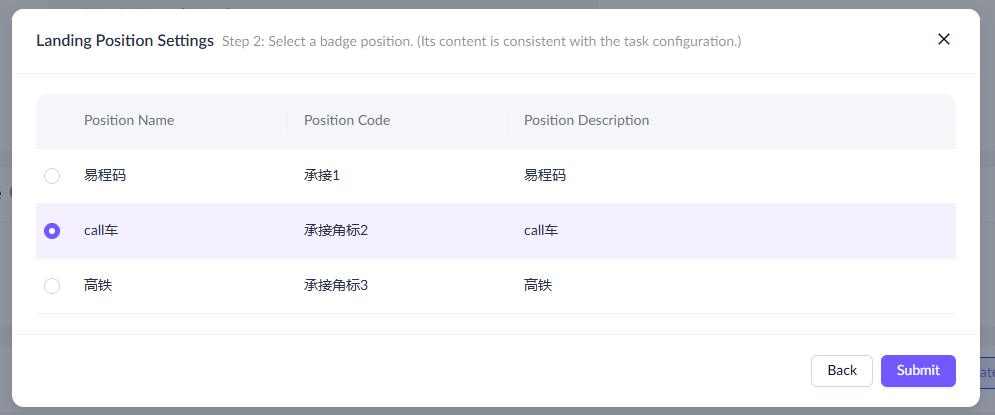Click the position code 承接角标2
Viewport: 995px width, 415px height.
pos(336,231)
